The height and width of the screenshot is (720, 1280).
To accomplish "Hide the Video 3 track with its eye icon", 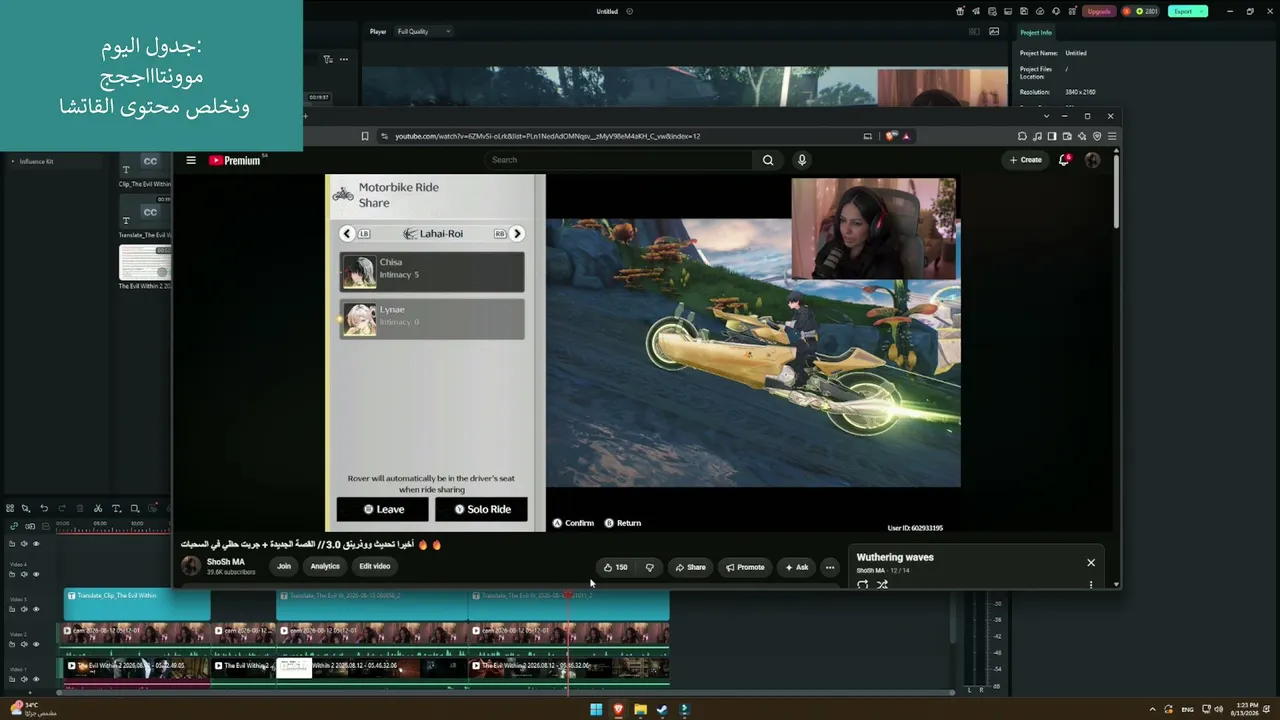I will pos(36,609).
